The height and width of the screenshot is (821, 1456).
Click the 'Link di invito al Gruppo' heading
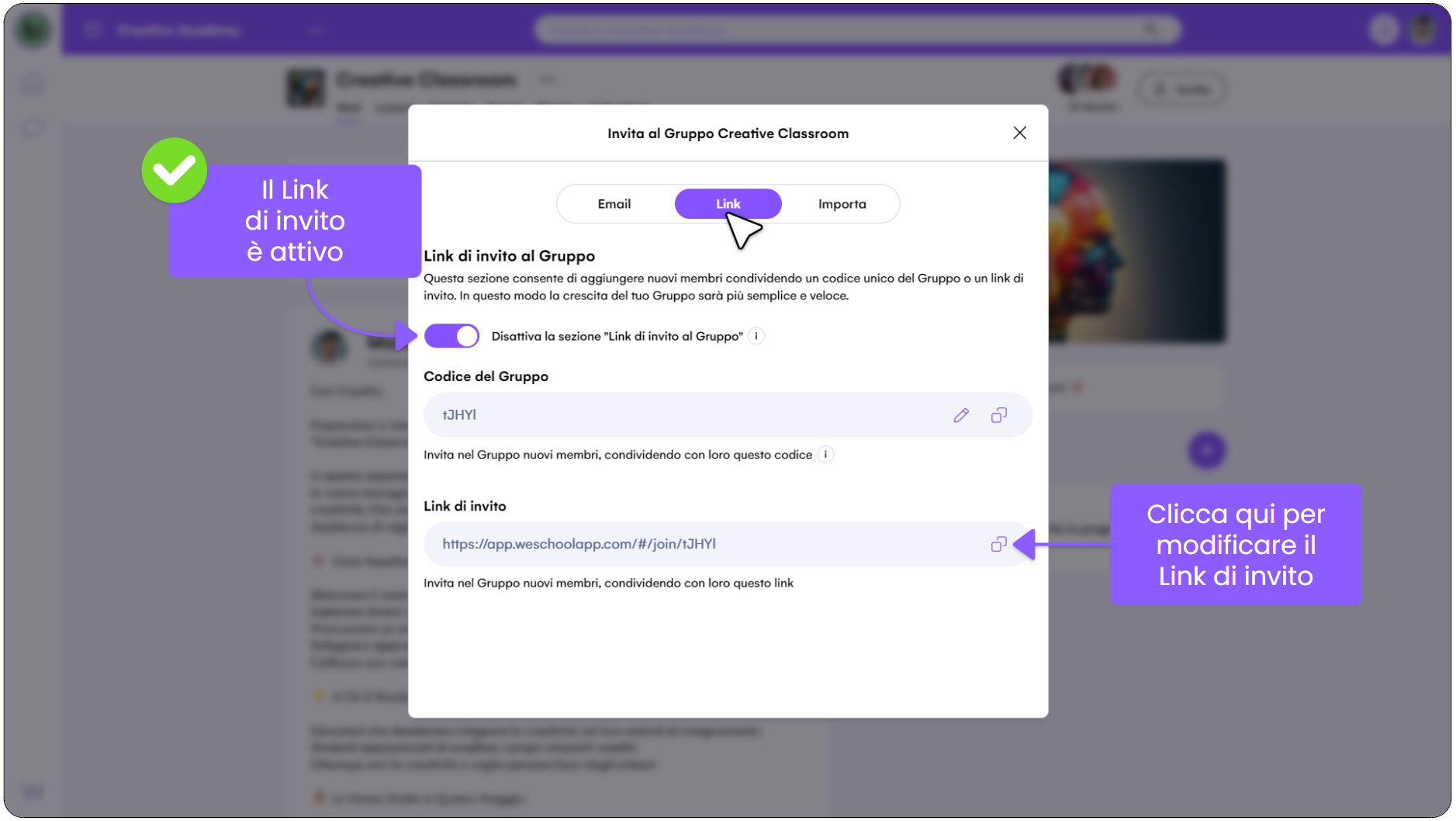pyautogui.click(x=509, y=256)
